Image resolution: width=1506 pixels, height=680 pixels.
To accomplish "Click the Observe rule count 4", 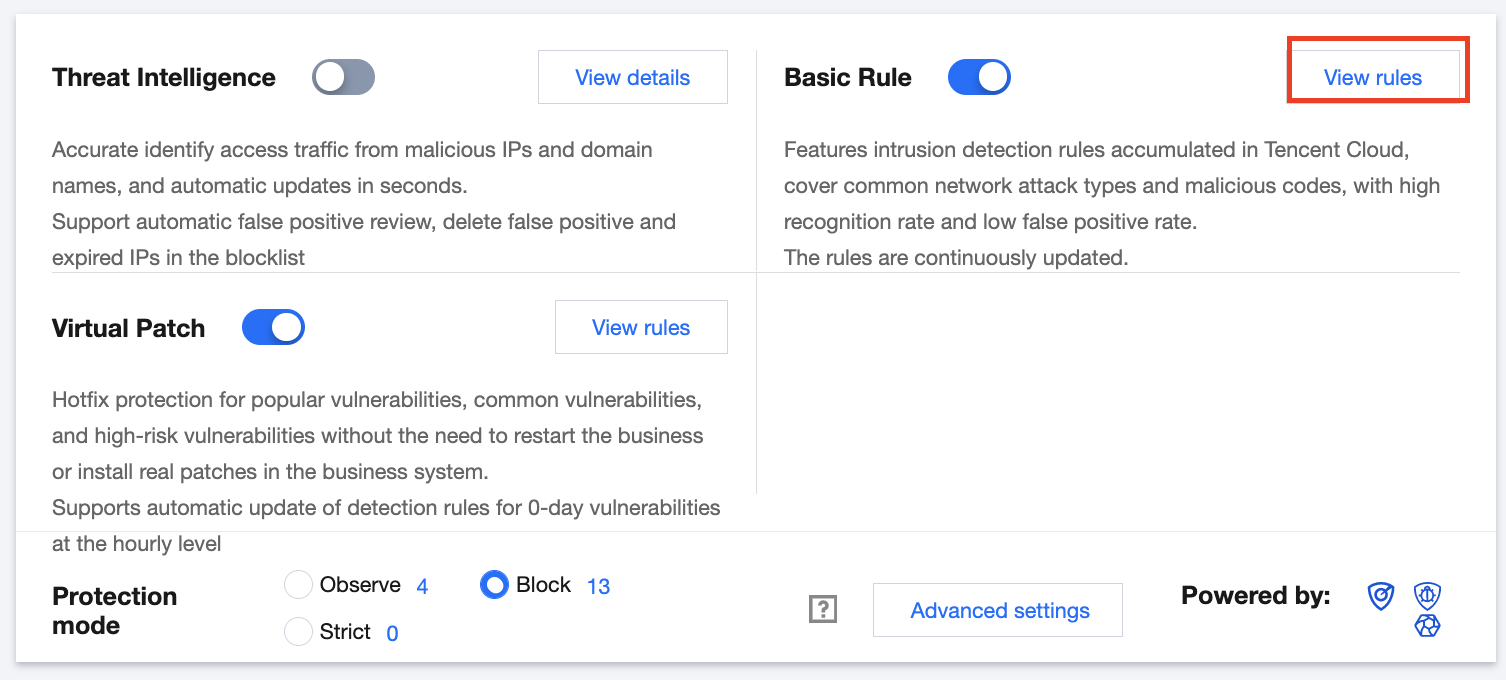I will (x=422, y=586).
